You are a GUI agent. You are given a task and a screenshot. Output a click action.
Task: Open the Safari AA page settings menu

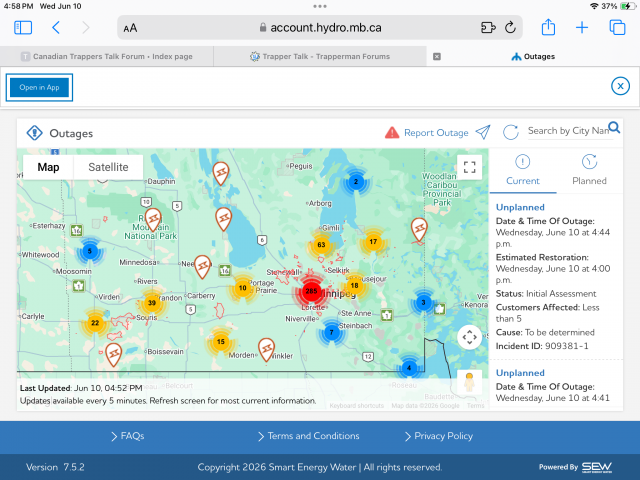[130, 28]
